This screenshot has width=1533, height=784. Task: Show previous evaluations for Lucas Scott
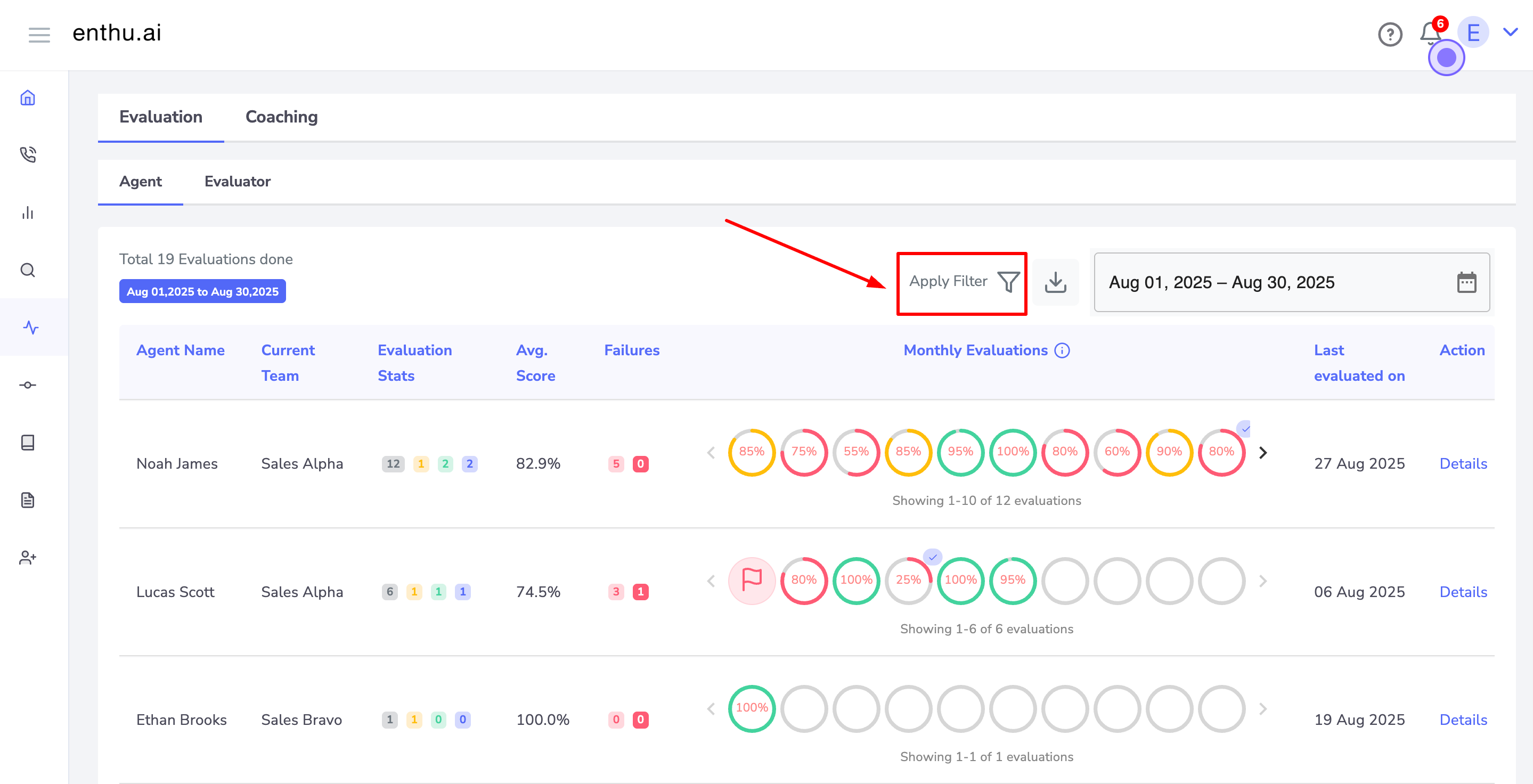click(711, 581)
